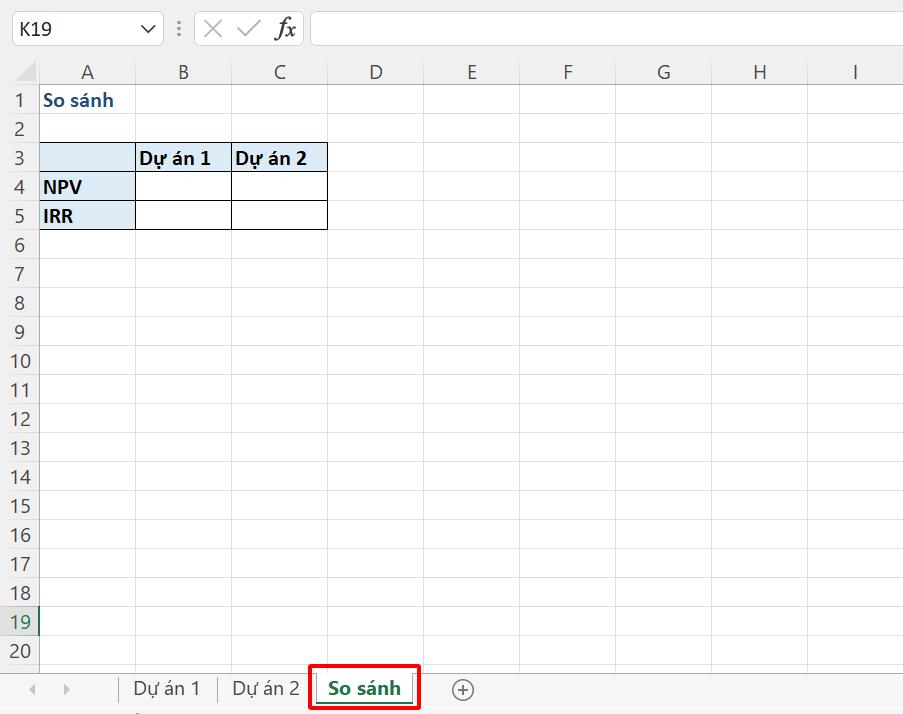Select empty NPV cell under Dự án 2
This screenshot has width=903, height=714.
[x=279, y=187]
